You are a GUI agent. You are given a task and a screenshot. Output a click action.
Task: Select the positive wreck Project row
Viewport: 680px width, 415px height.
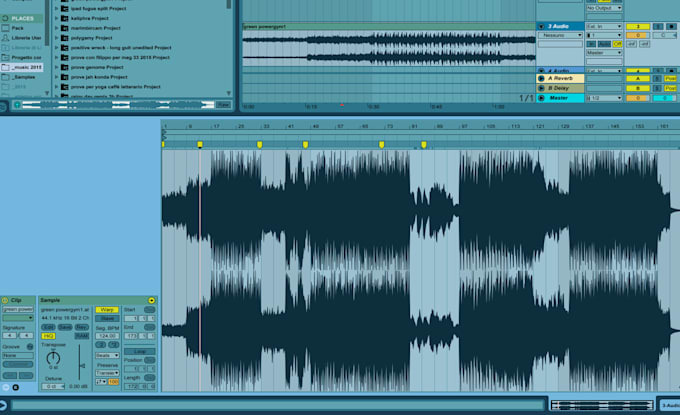point(121,48)
